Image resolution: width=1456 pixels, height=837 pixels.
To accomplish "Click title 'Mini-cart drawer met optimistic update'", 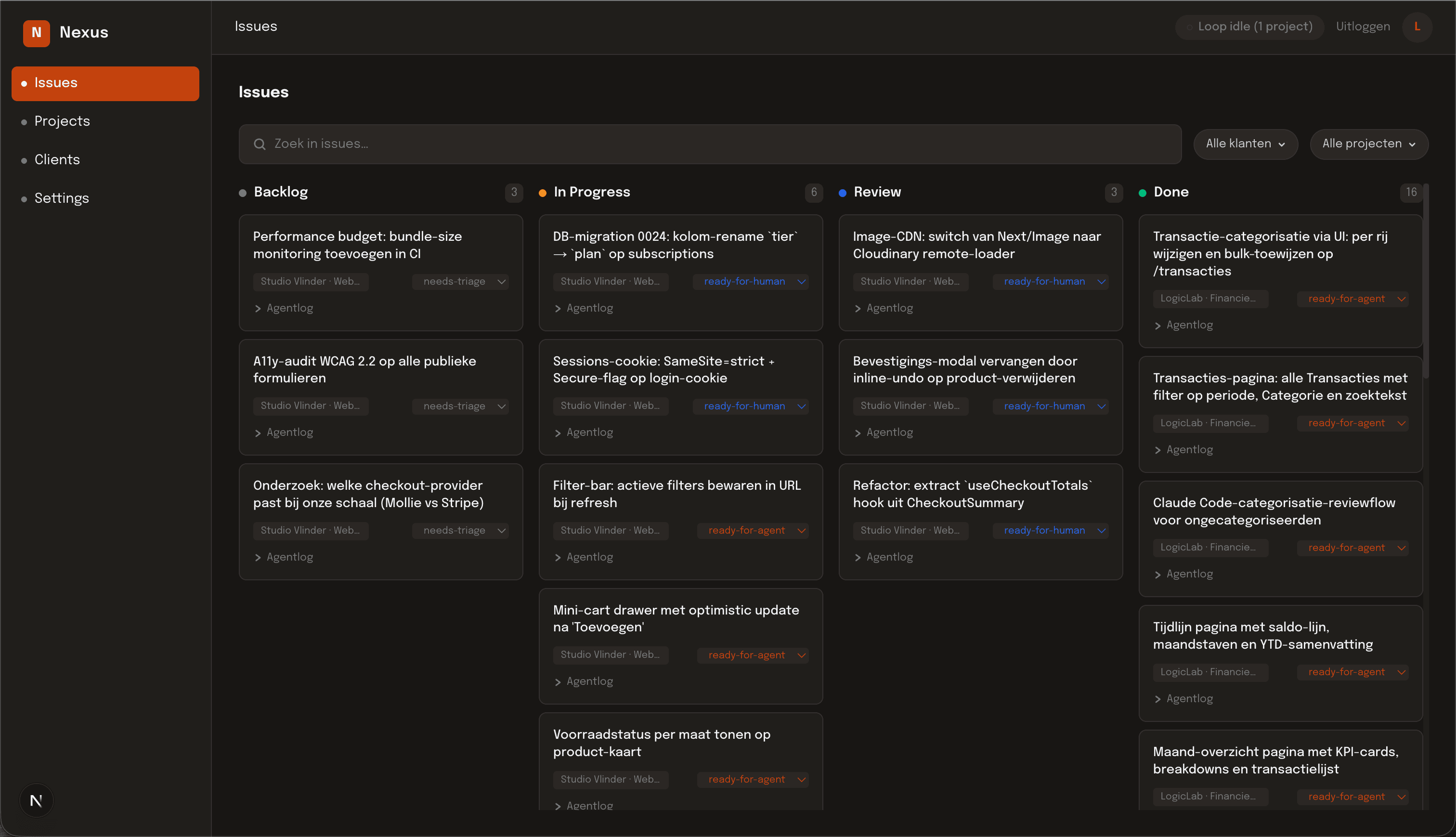I will pyautogui.click(x=676, y=618).
